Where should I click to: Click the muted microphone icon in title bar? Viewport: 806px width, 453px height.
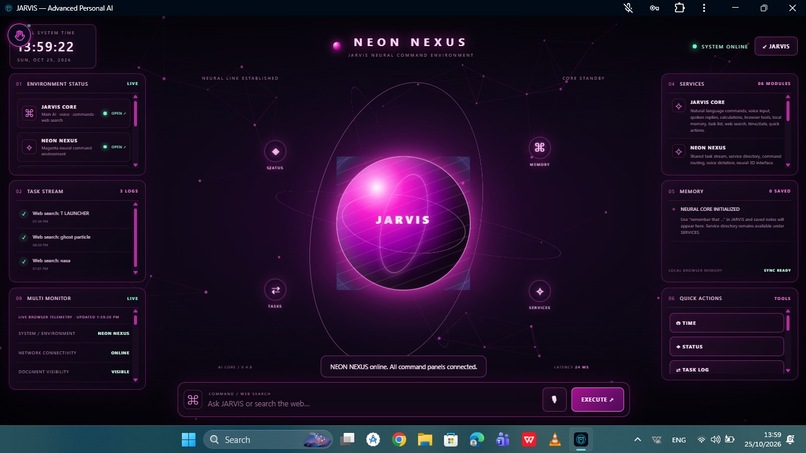pyautogui.click(x=628, y=8)
